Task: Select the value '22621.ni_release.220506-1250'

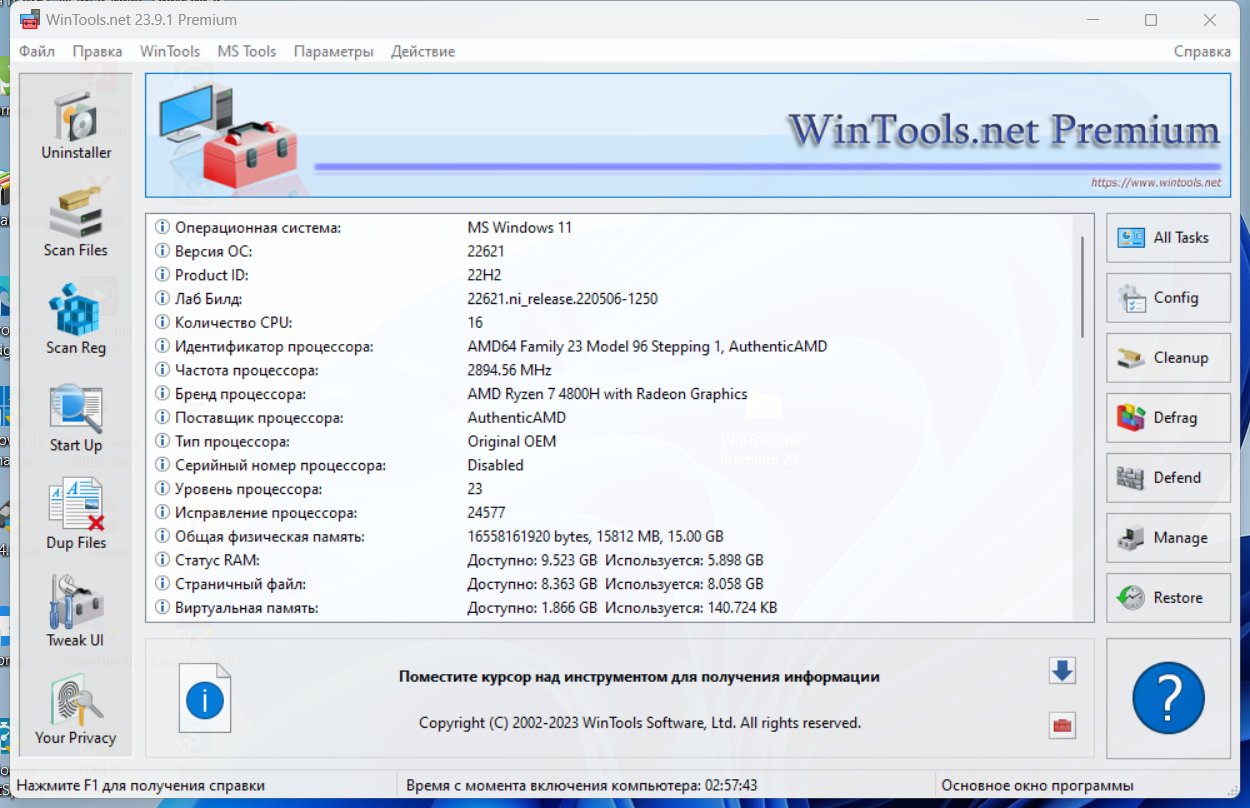Action: [563, 299]
